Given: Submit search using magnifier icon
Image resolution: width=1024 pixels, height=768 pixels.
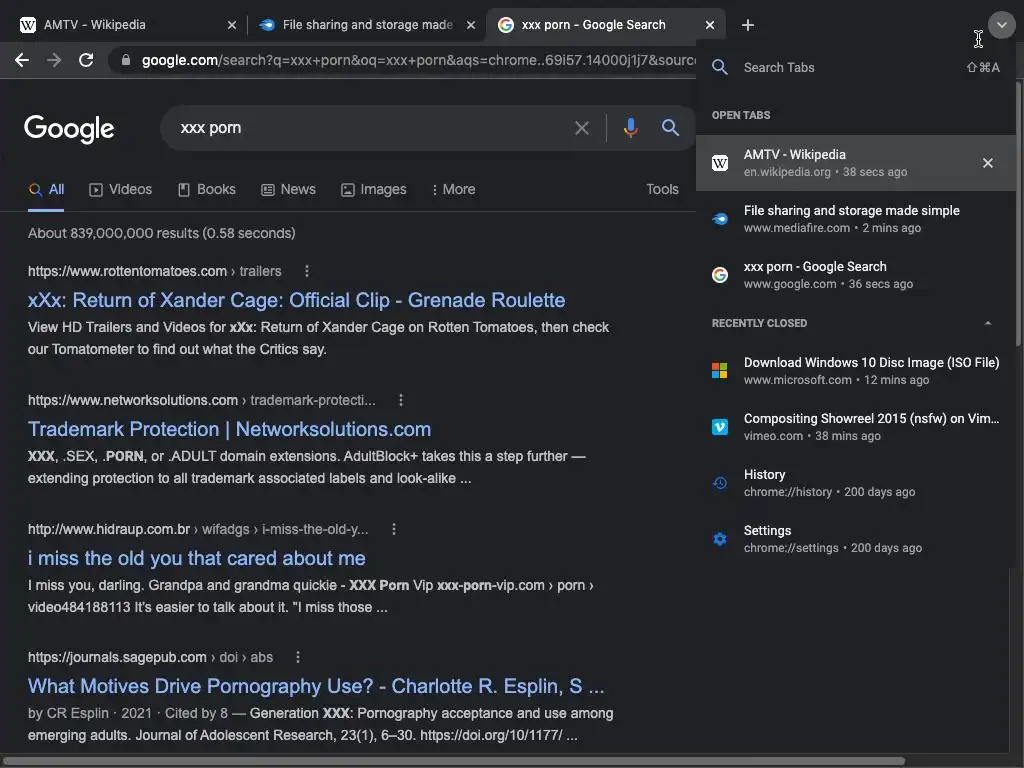Looking at the screenshot, I should pos(670,127).
